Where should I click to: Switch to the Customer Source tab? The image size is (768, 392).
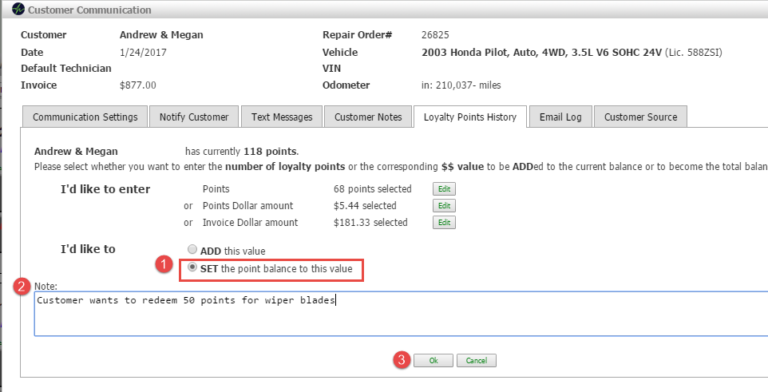tap(640, 117)
